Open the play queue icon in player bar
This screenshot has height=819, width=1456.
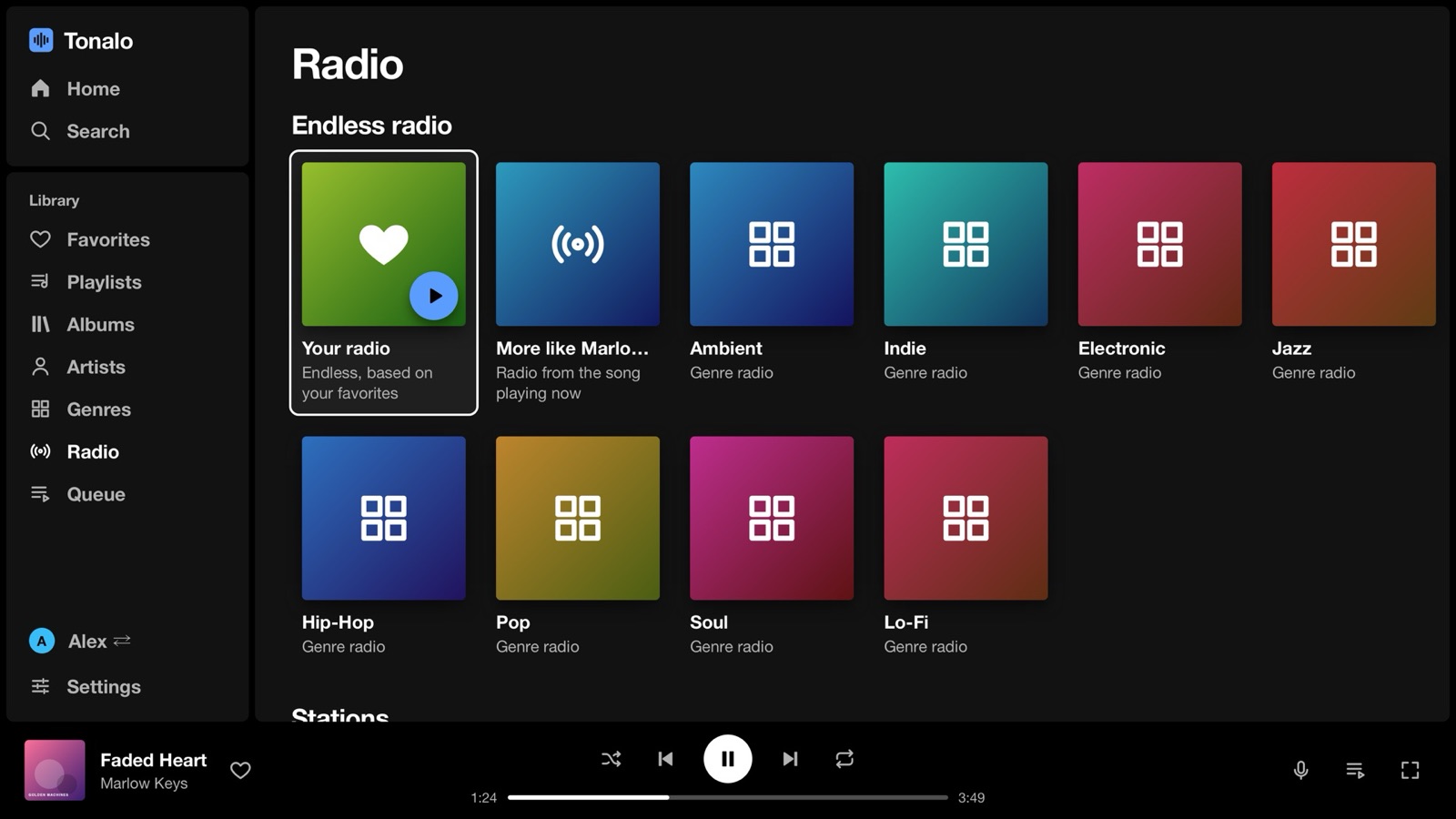[x=1355, y=770]
